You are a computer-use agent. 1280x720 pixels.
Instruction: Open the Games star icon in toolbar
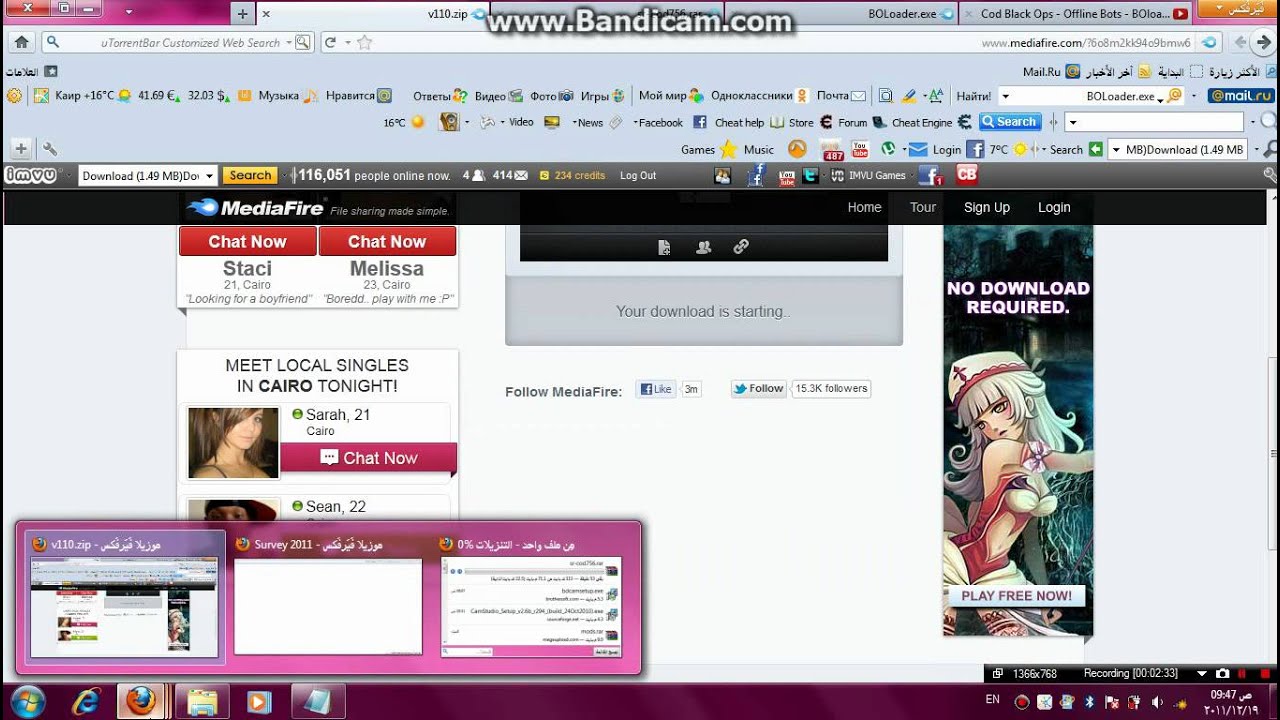point(728,149)
